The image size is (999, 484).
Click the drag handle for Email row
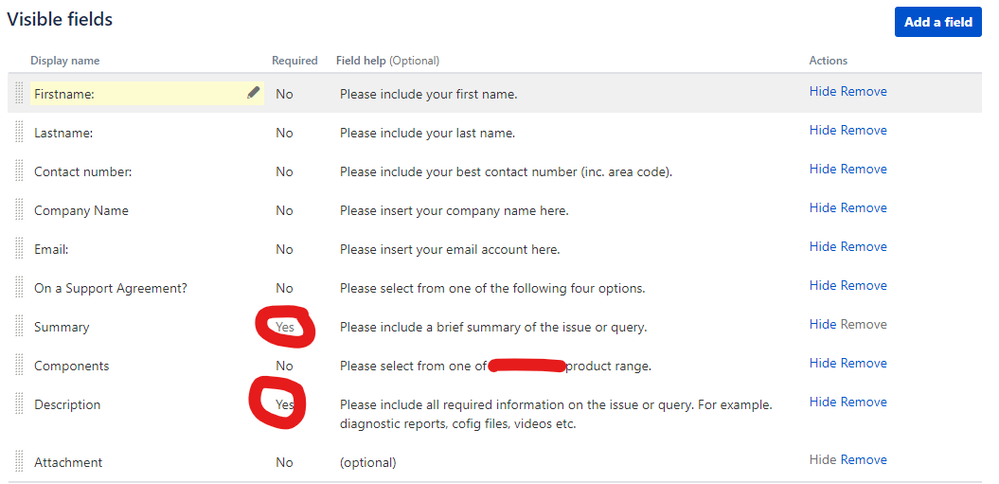tap(19, 249)
